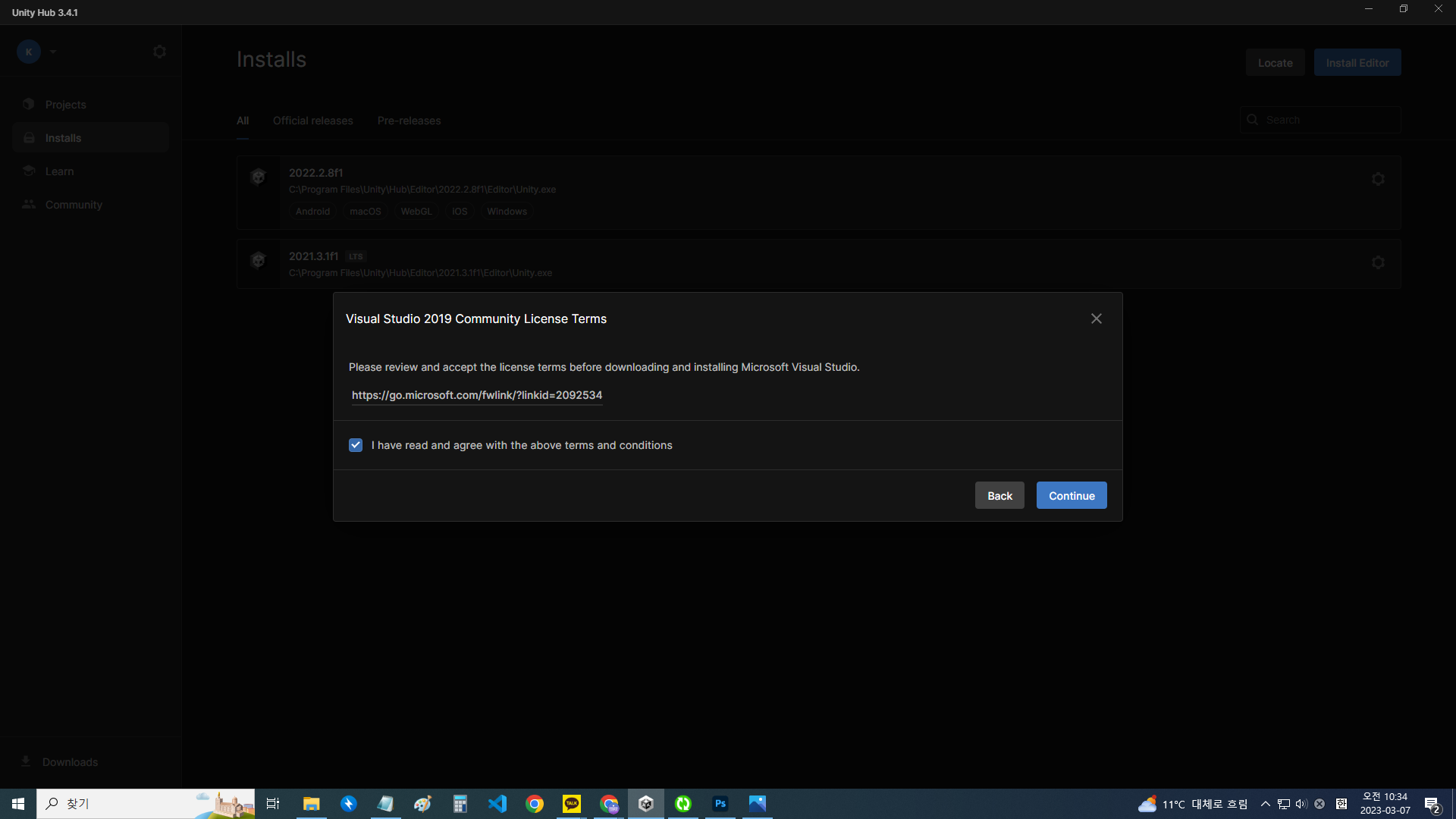Click the Unity Hub preferences gear icon
1456x819 pixels.
(159, 52)
